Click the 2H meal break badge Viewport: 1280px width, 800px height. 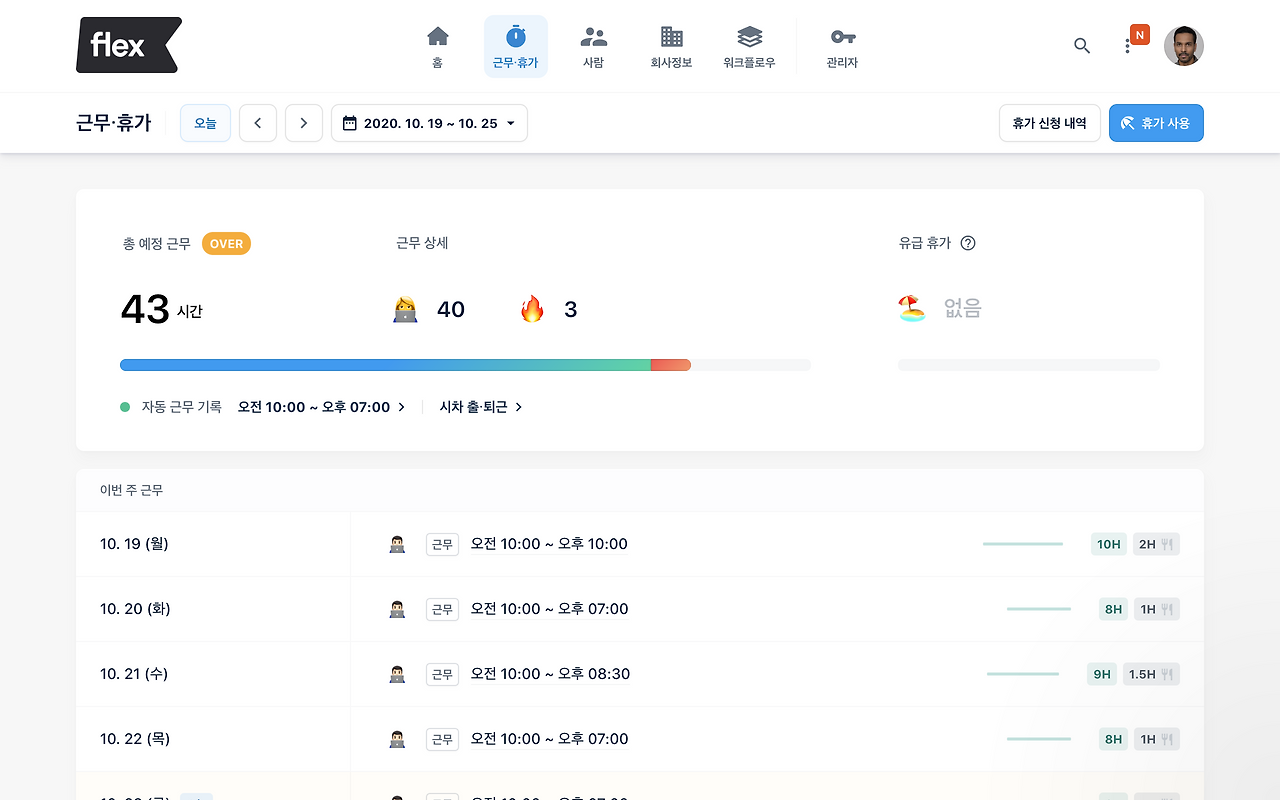tap(1156, 544)
